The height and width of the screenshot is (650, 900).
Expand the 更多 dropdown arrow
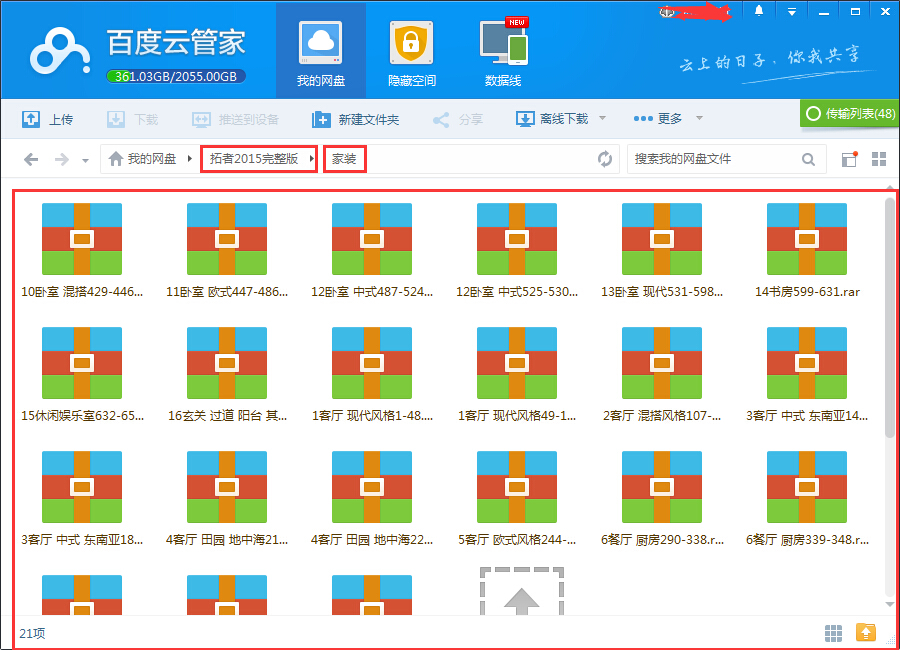pos(699,118)
